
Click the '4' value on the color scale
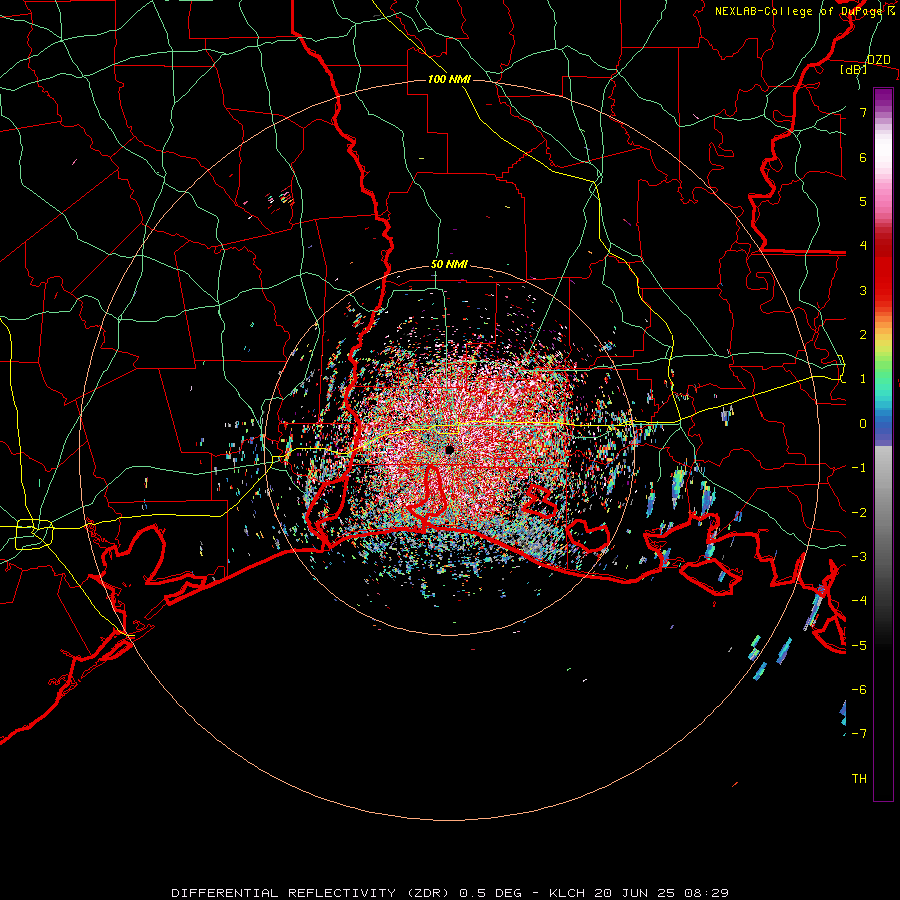863,246
